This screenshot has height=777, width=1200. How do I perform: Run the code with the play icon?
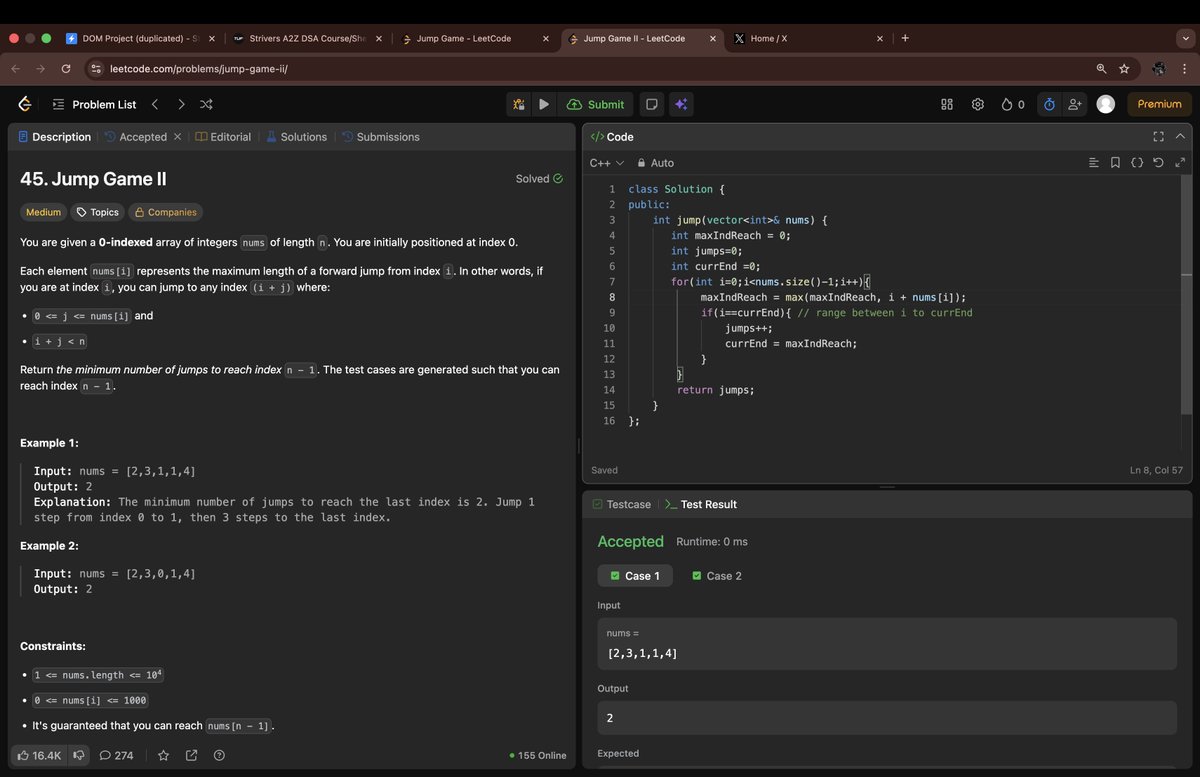544,104
